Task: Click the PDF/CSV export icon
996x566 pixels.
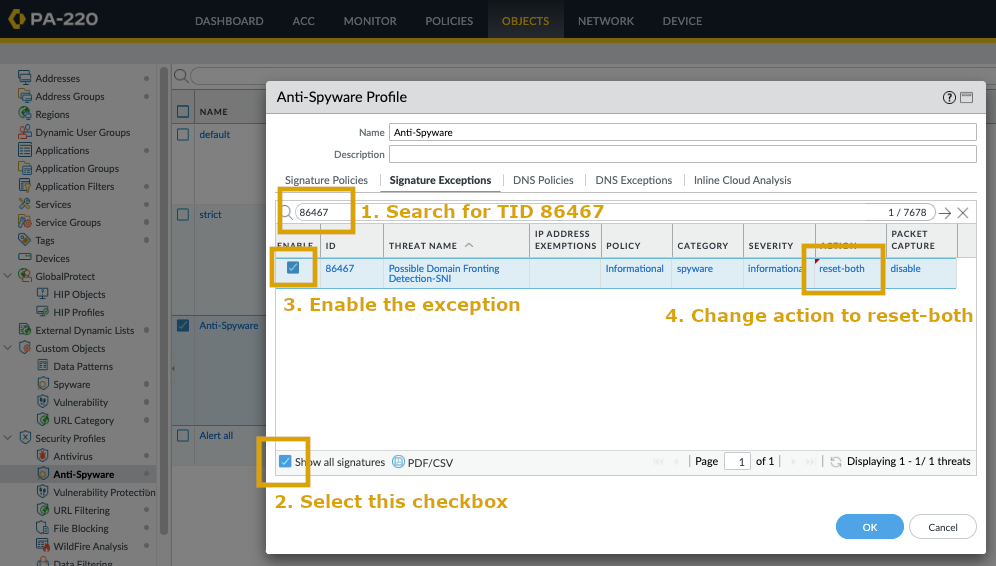Action: [x=398, y=462]
